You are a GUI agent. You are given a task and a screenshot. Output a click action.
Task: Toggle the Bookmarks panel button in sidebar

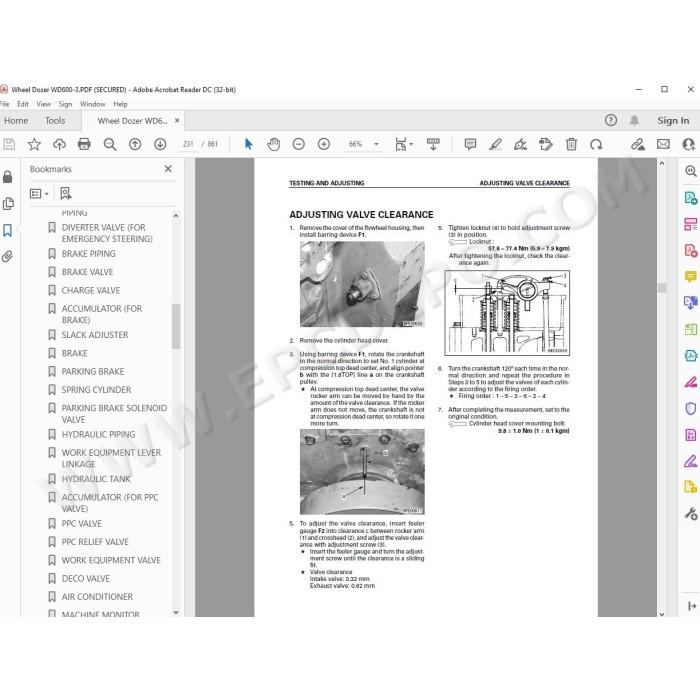[7, 230]
